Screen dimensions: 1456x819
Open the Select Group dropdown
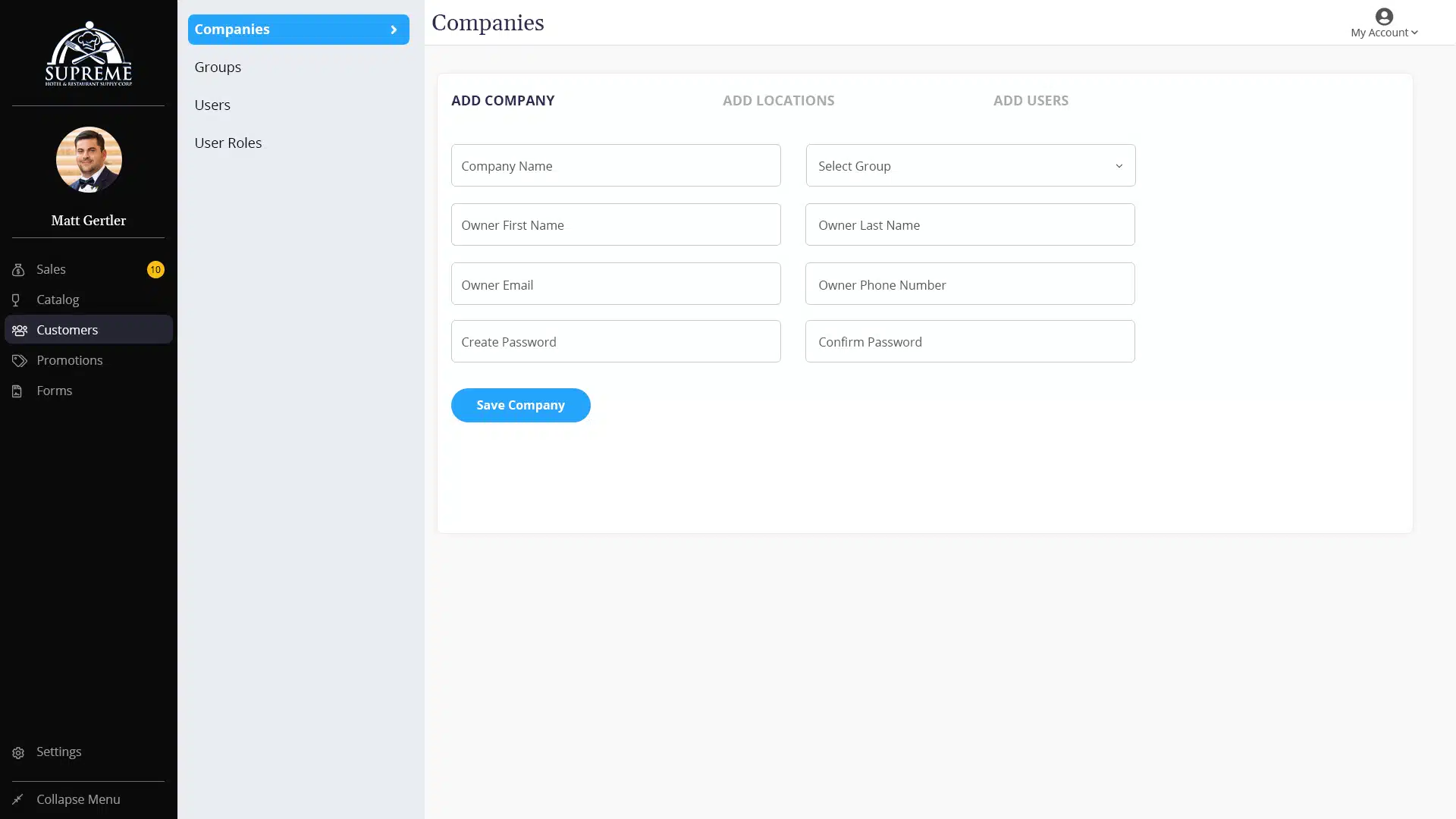tap(970, 165)
